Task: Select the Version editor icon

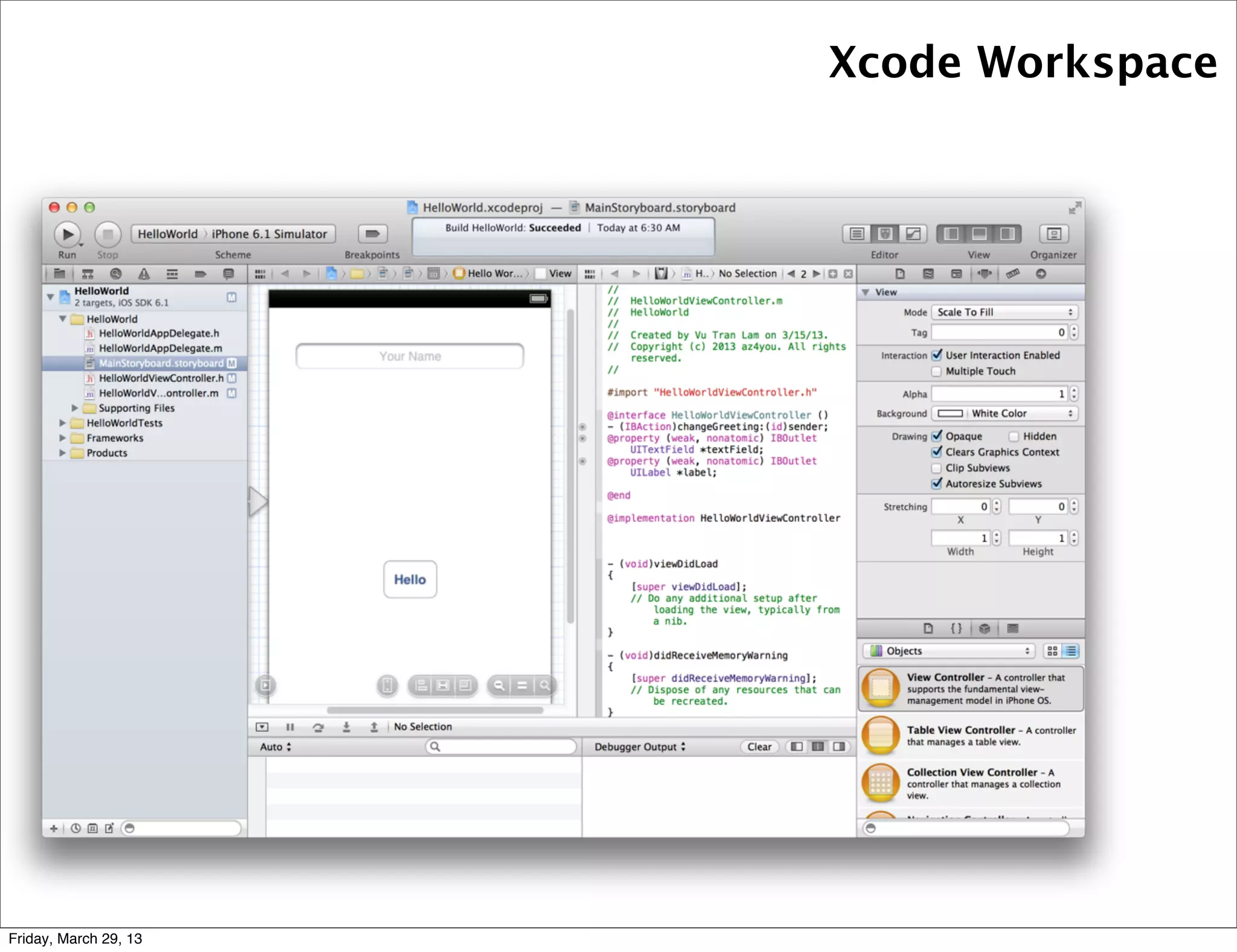Action: [x=913, y=234]
